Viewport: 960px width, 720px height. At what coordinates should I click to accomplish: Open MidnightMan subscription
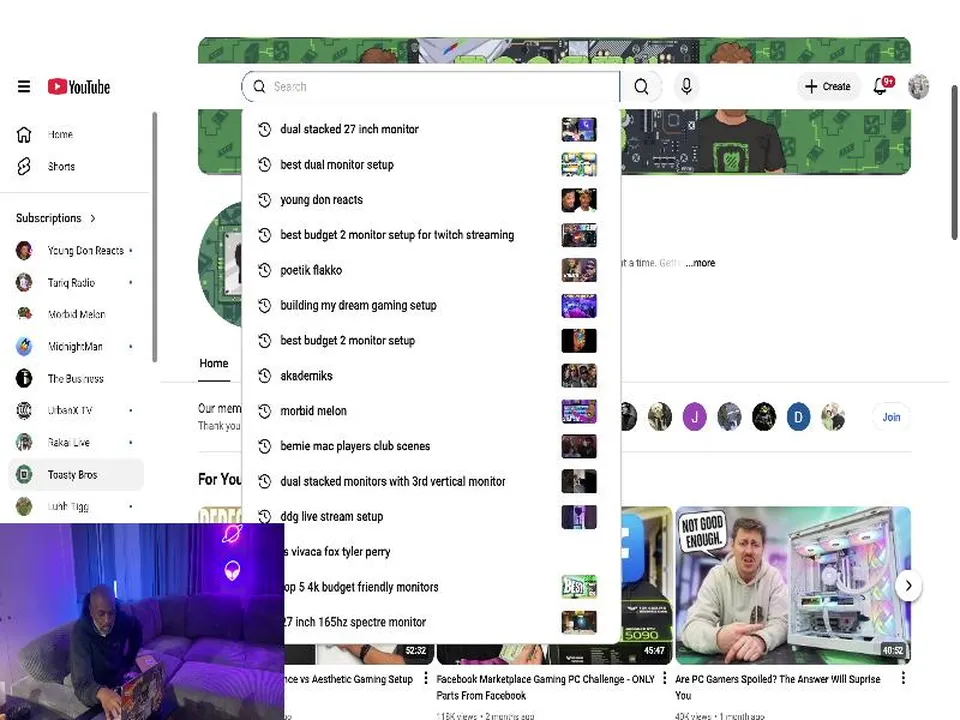(76, 347)
